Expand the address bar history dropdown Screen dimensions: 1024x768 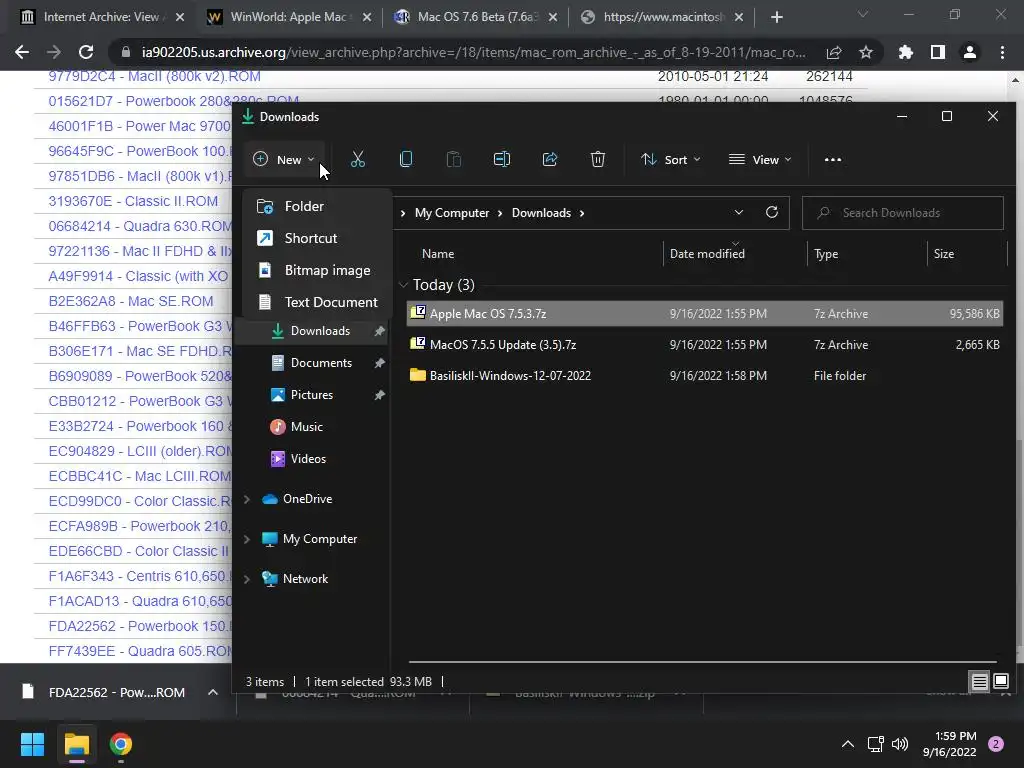(x=739, y=212)
